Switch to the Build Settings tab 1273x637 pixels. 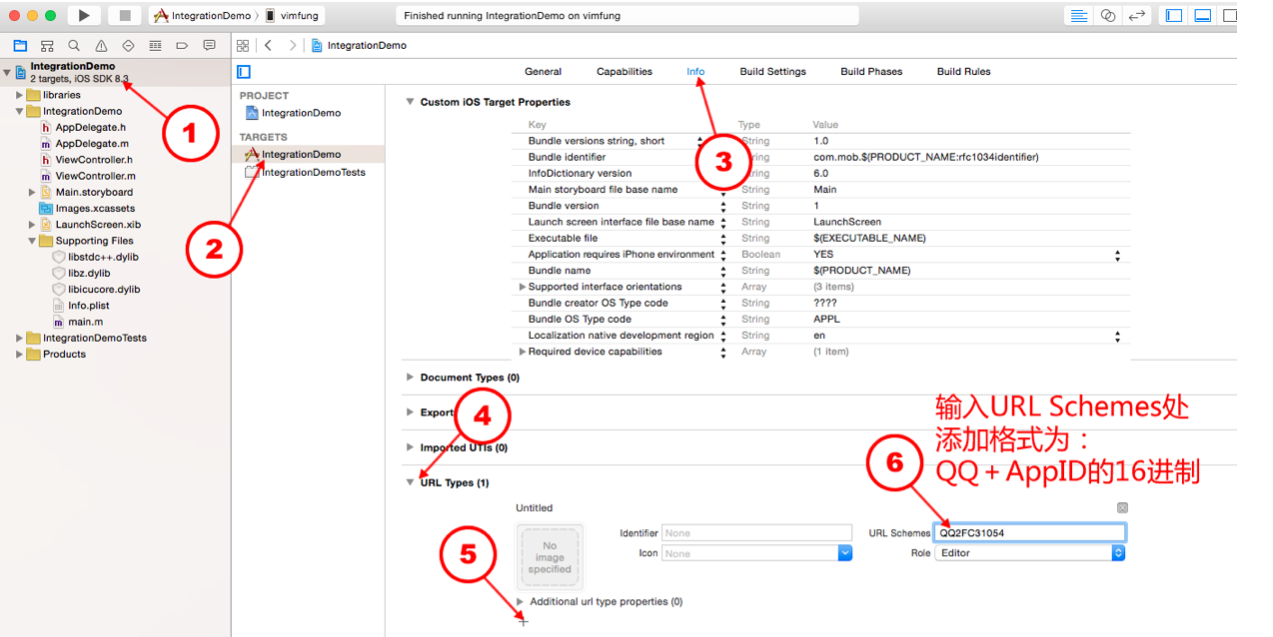tap(773, 72)
